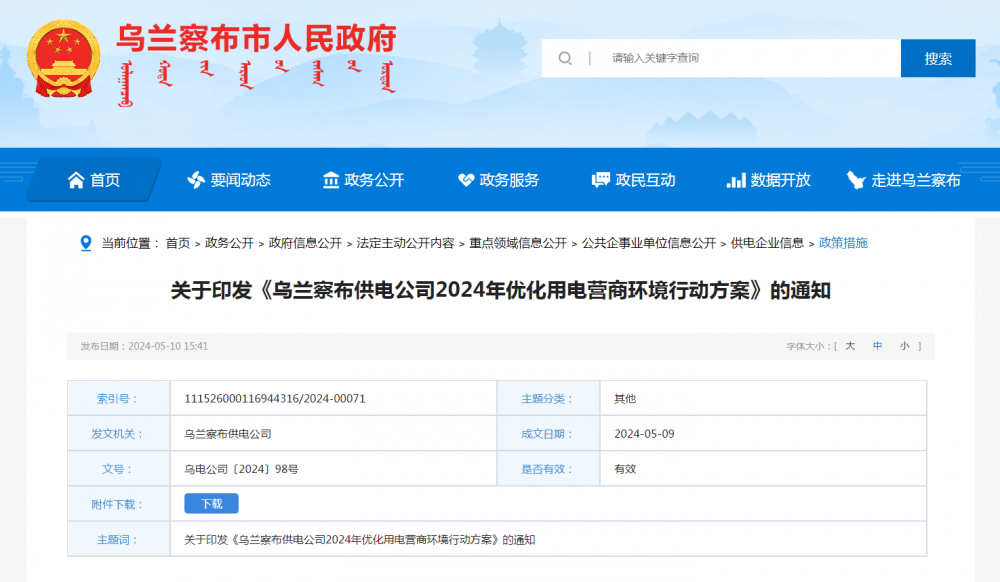This screenshot has height=582, width=1000.
Task: Click the magnifier icon in the search bar
Action: click(x=565, y=58)
